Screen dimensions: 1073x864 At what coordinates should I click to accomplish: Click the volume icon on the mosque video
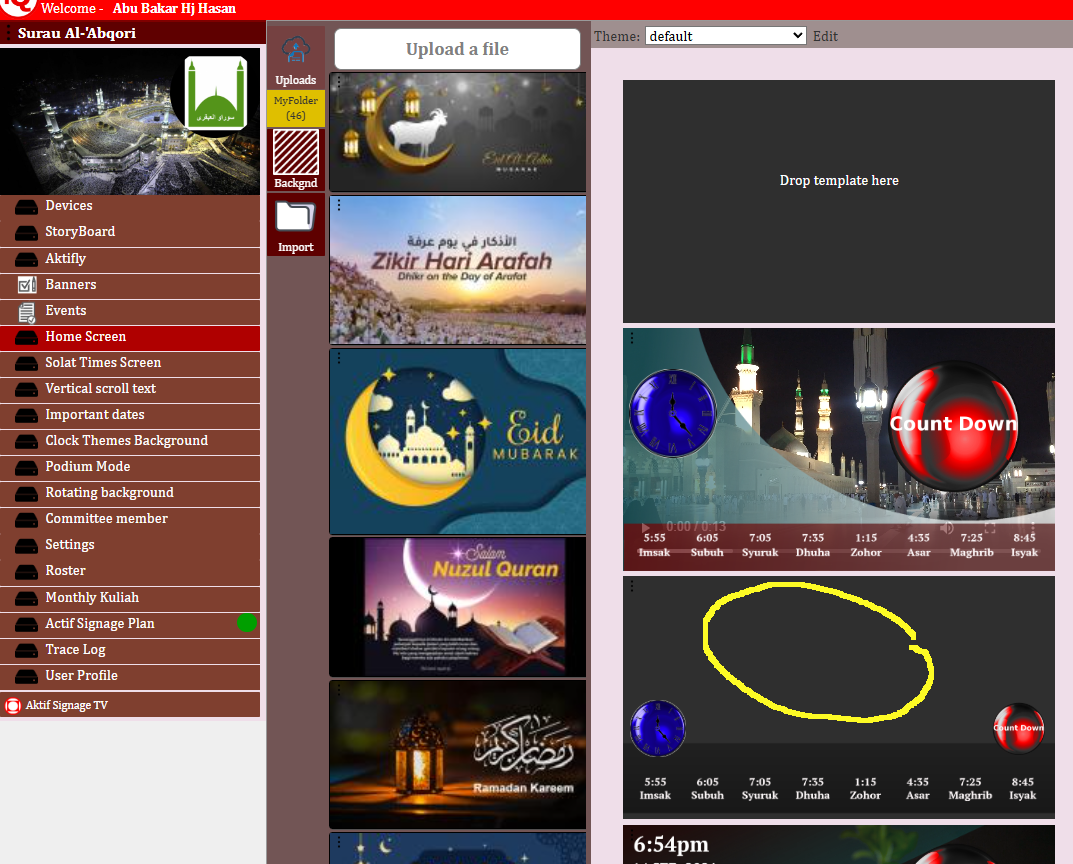(946, 527)
